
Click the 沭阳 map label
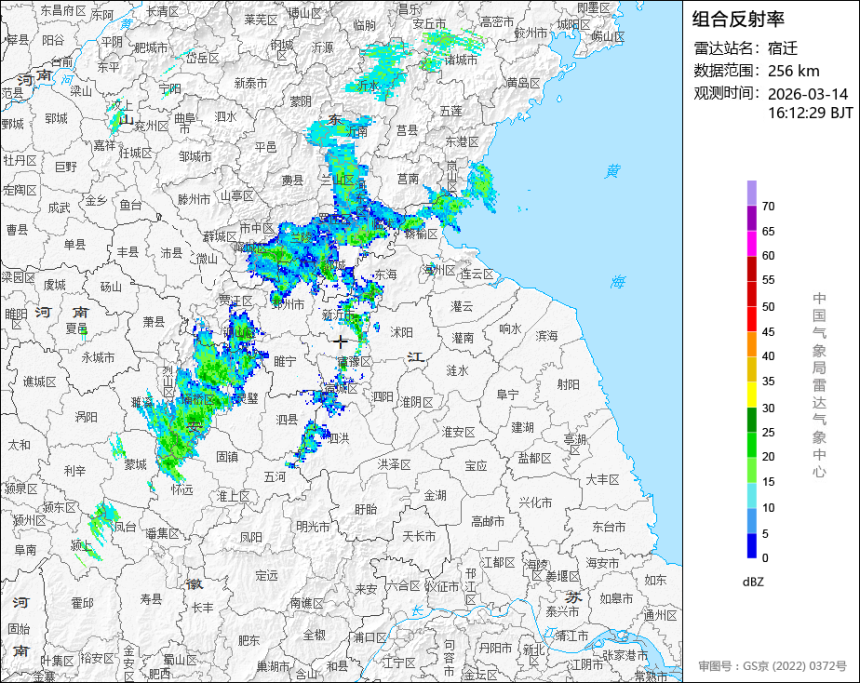coord(401,332)
